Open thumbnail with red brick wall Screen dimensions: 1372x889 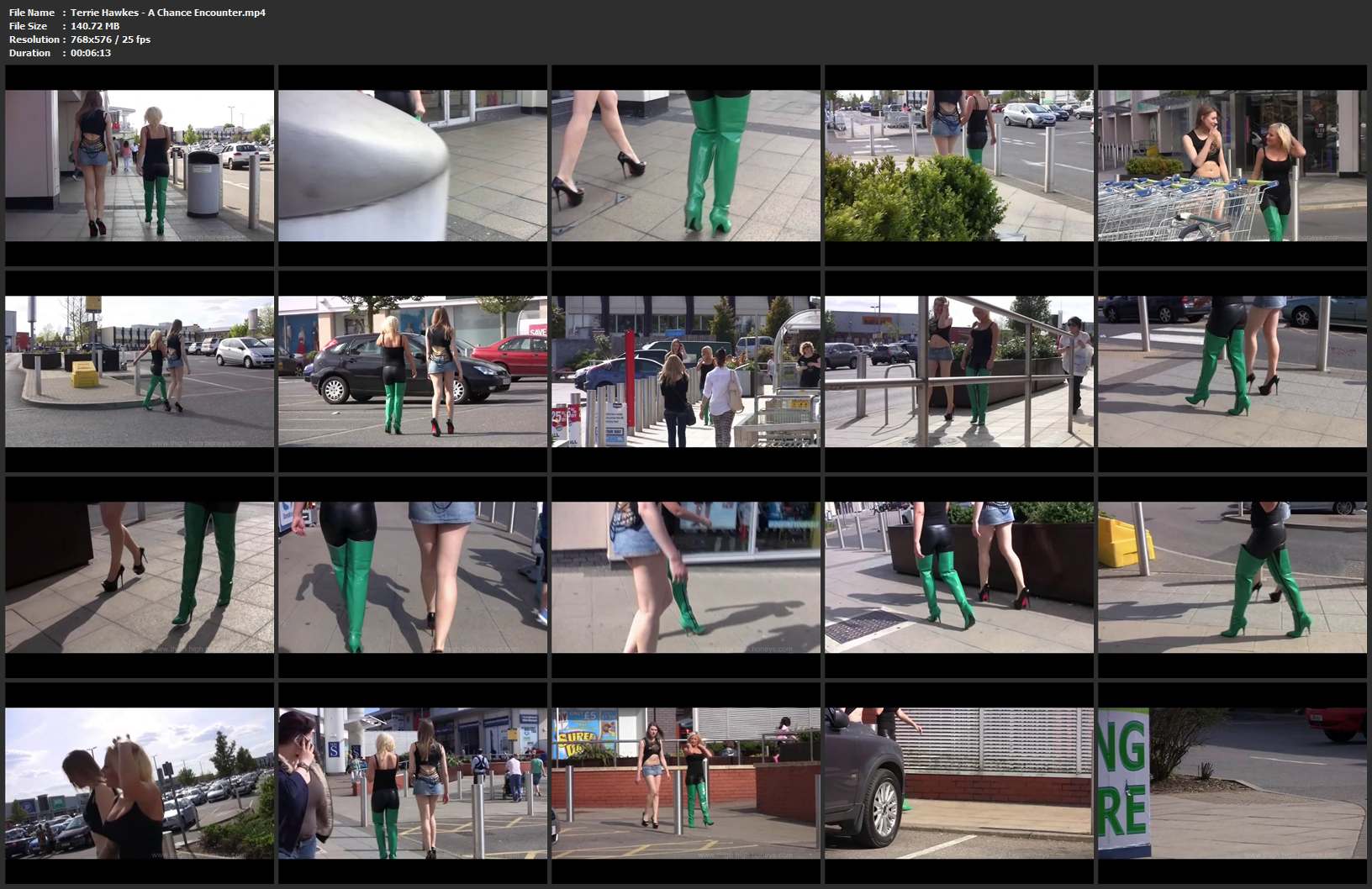[x=686, y=783]
